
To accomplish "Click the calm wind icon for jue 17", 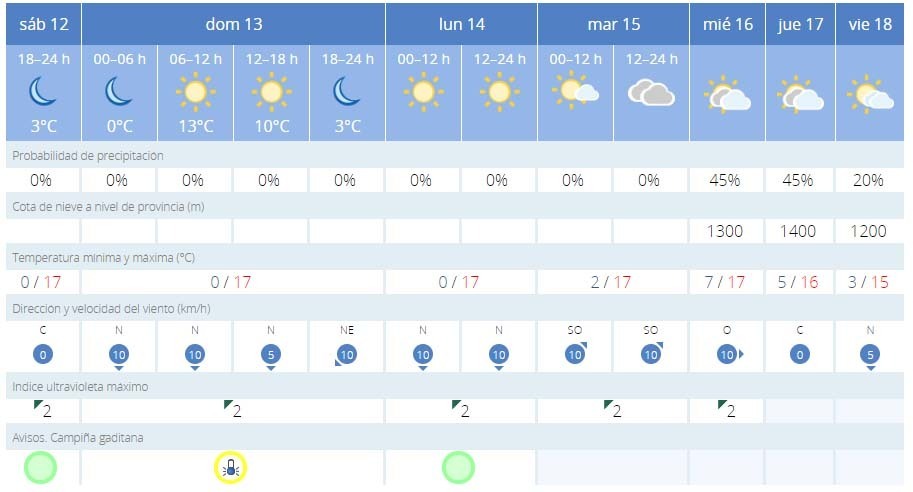I will 801,354.
